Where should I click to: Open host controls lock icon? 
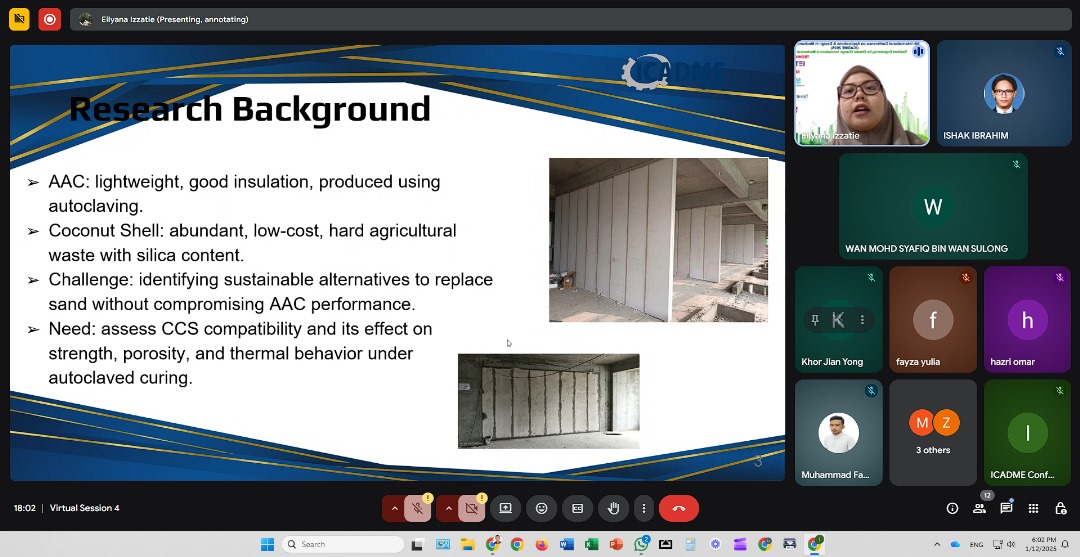(x=1060, y=508)
